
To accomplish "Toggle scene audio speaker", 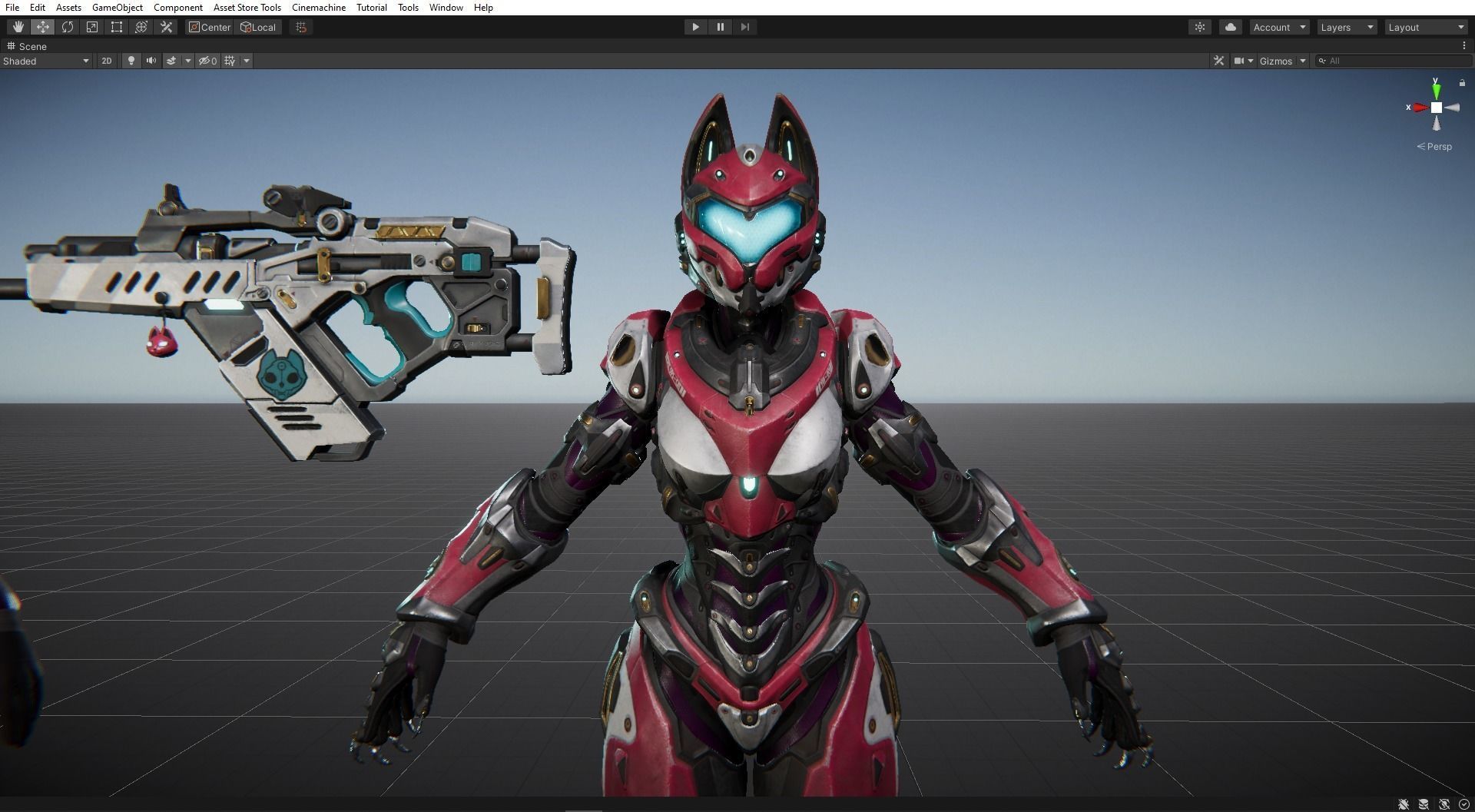I will (151, 61).
